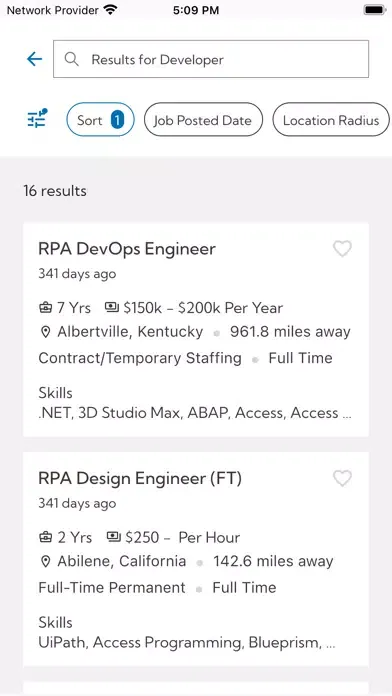This screenshot has height=696, width=392.
Task: Tap location pin beside Albertville, Kentucky
Action: pos(45,332)
